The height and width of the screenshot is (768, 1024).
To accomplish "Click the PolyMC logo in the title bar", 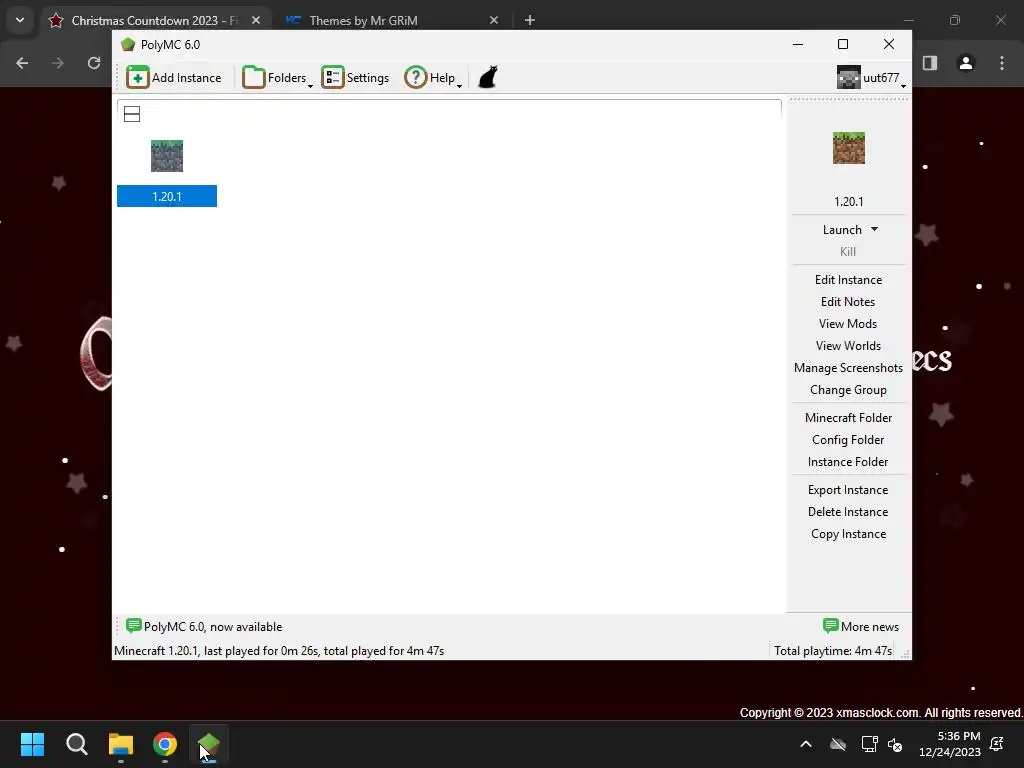I will coord(128,44).
